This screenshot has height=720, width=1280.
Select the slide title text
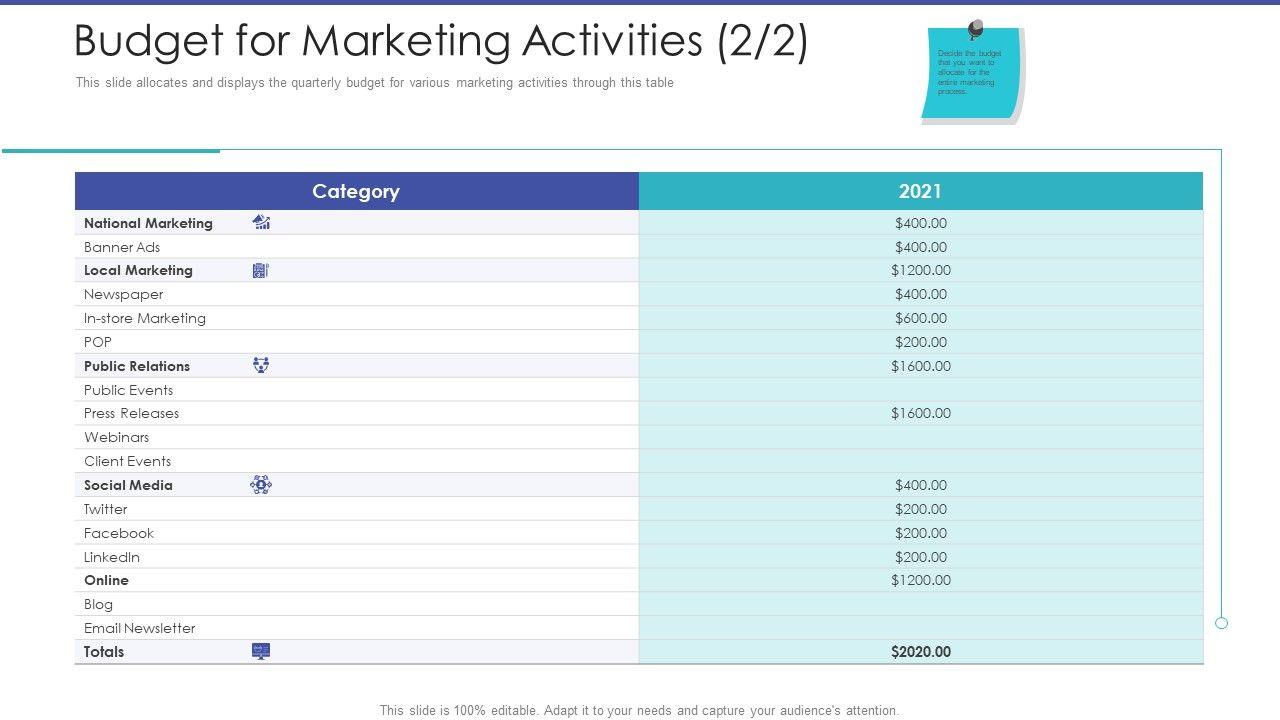point(441,42)
